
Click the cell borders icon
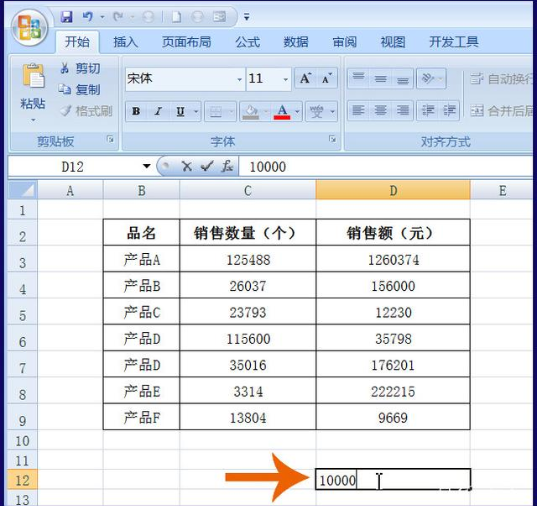pyautogui.click(x=216, y=111)
